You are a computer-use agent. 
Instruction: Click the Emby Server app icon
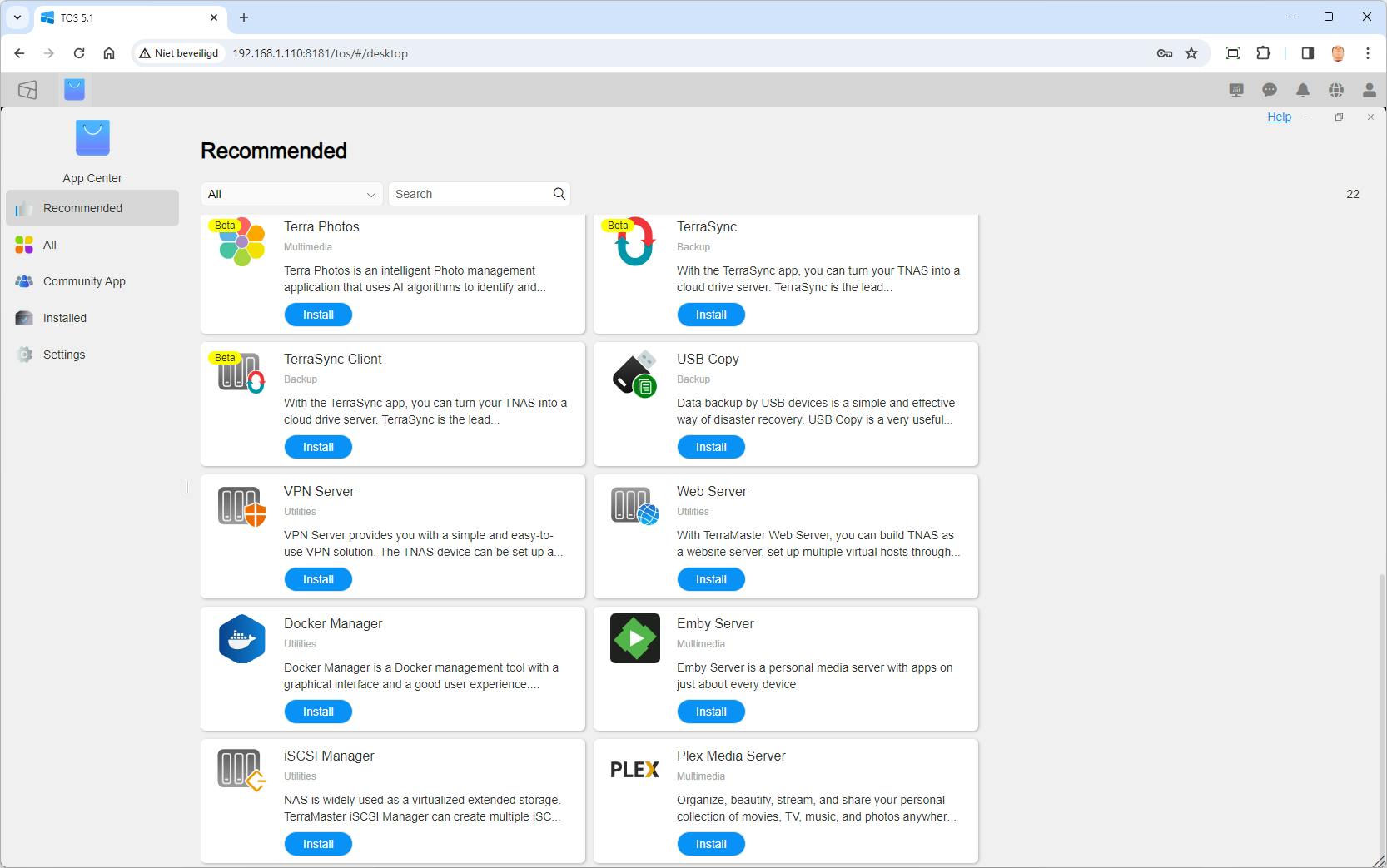pos(634,638)
